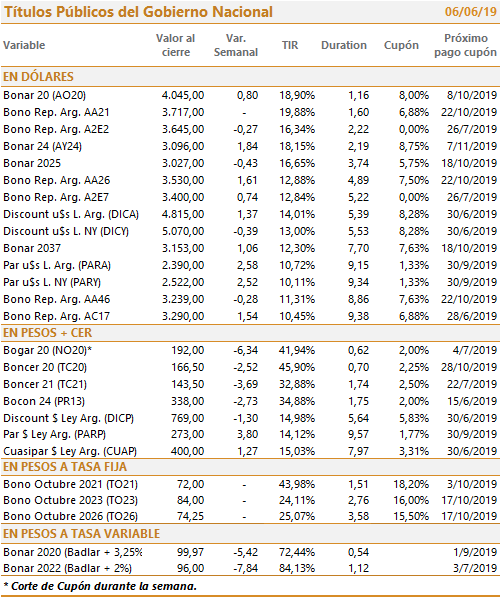
Task: Select the Bonar 24 (AY24) bond name
Action: [42, 146]
